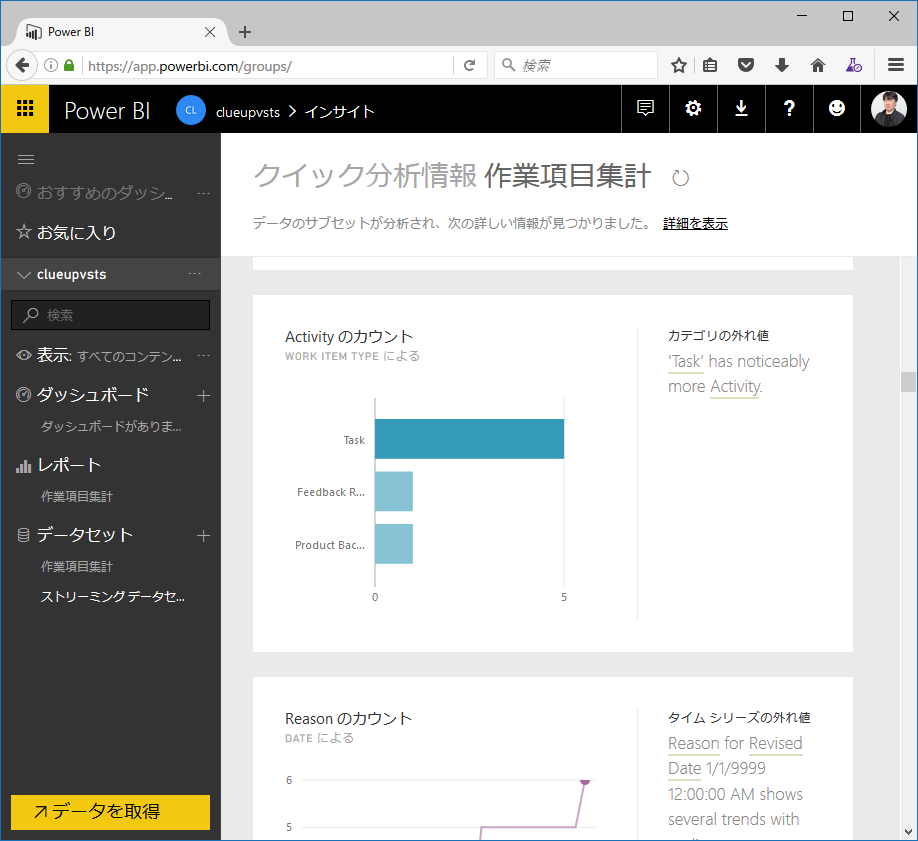Viewport: 918px width, 841px height.
Task: Close the Power BI browser tab
Action: 210,32
